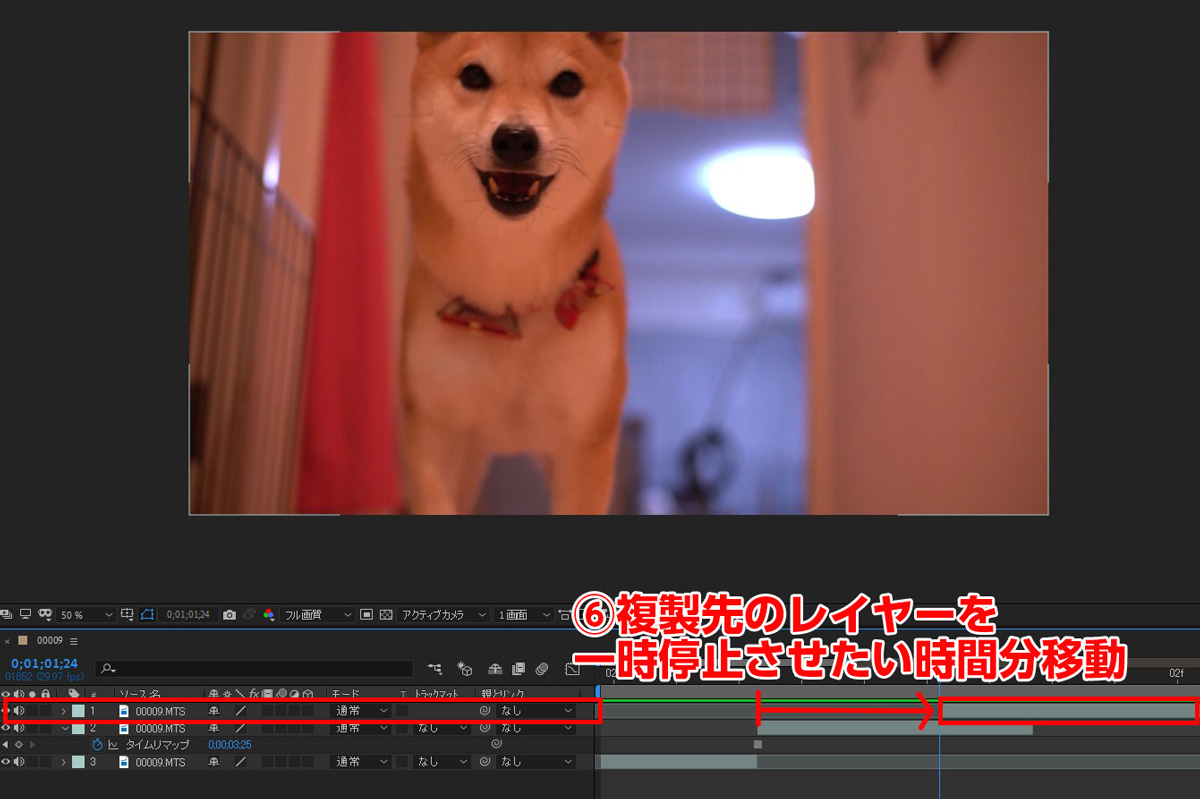Viewport: 1200px width, 799px height.
Task: Select the label color swatch of layer 1
Action: (77, 710)
